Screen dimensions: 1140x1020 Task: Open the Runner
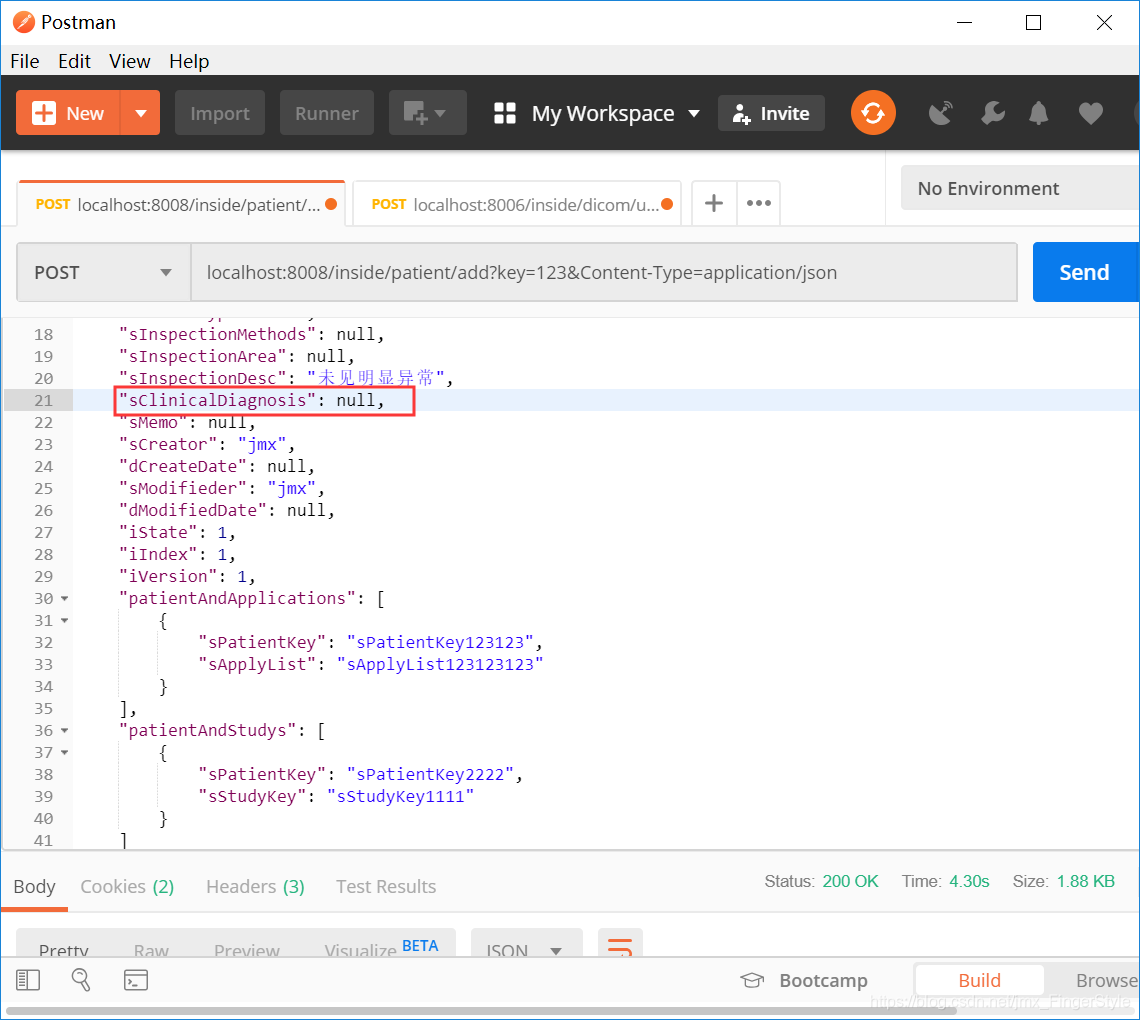(x=326, y=113)
